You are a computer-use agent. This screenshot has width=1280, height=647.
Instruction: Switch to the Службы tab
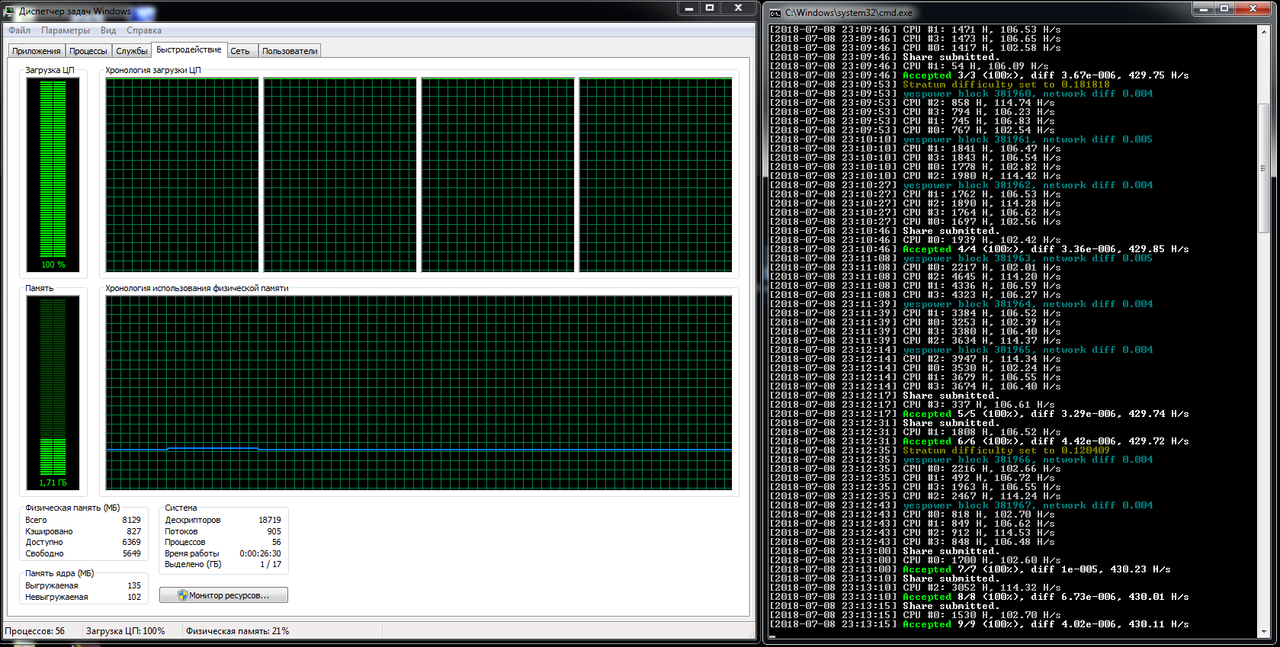(x=132, y=50)
